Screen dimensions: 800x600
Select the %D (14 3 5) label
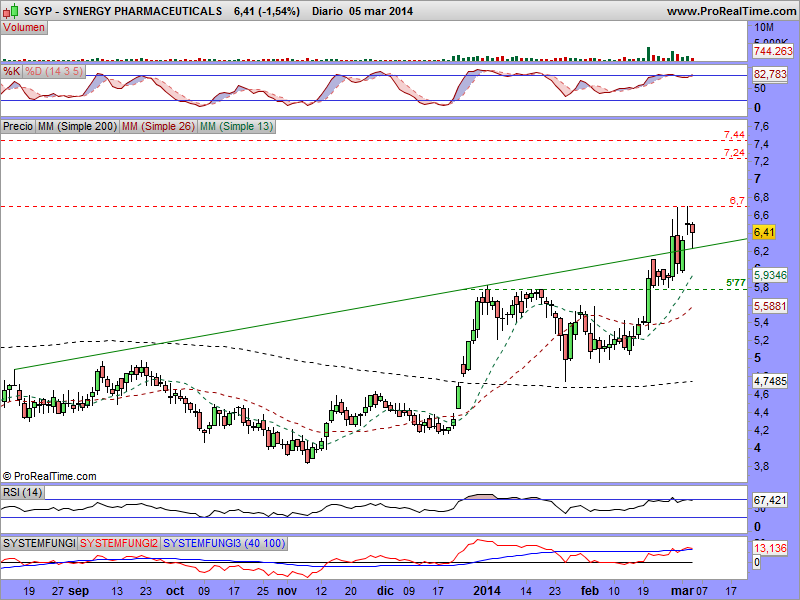tap(54, 71)
